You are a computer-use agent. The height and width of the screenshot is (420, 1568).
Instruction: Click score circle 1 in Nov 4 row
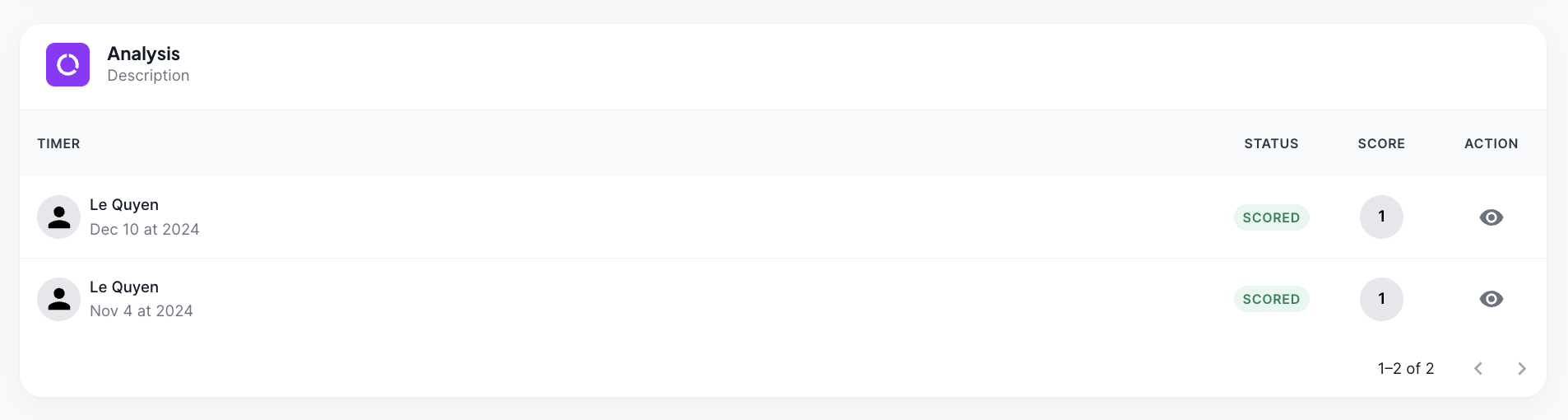(x=1381, y=299)
